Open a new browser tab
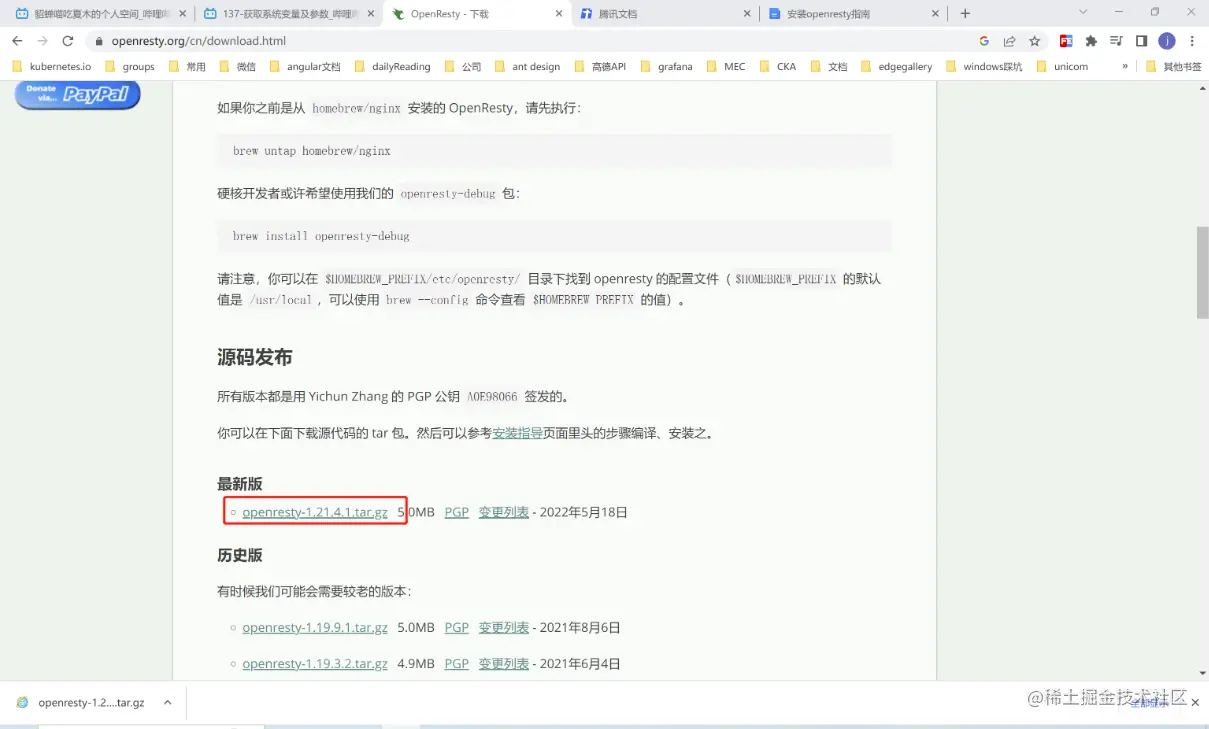Screen dimensions: 1209x729 [x=965, y=14]
